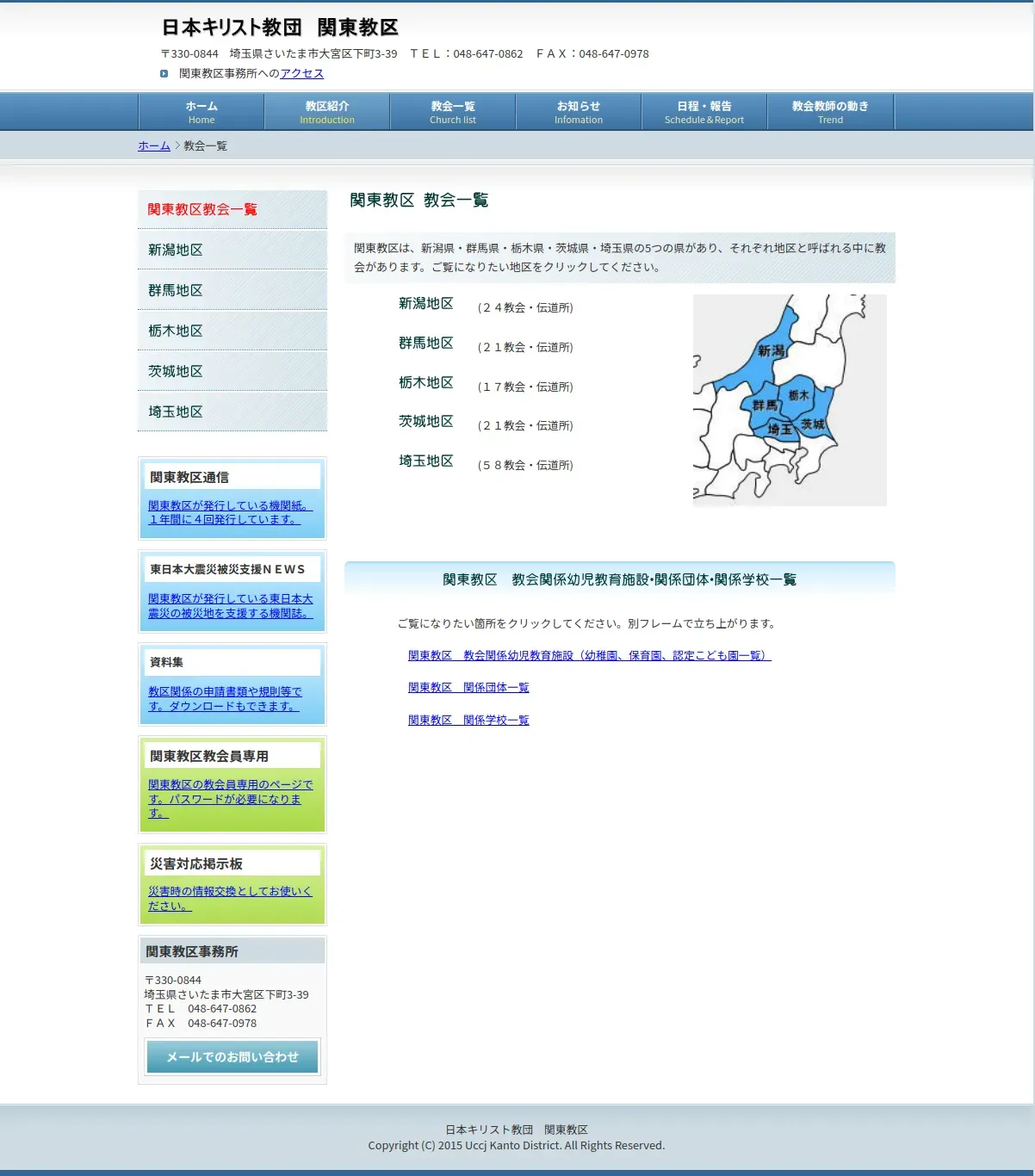Click 茨城地区 in the main district list
Screen dimensions: 1035x1176
click(x=425, y=422)
